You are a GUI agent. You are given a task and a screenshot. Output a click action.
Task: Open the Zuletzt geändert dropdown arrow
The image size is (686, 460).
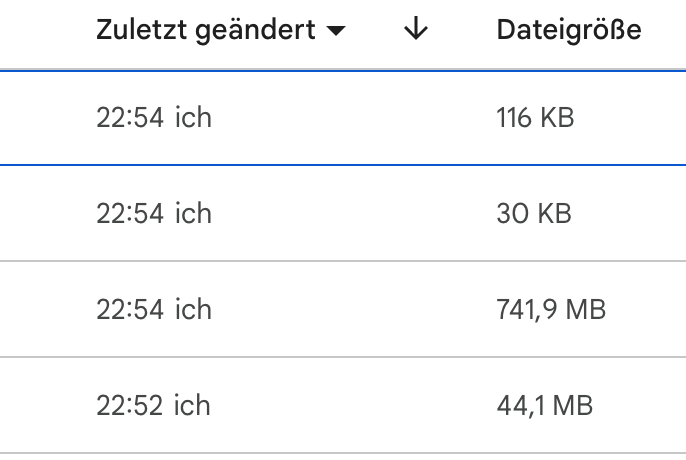pyautogui.click(x=337, y=32)
